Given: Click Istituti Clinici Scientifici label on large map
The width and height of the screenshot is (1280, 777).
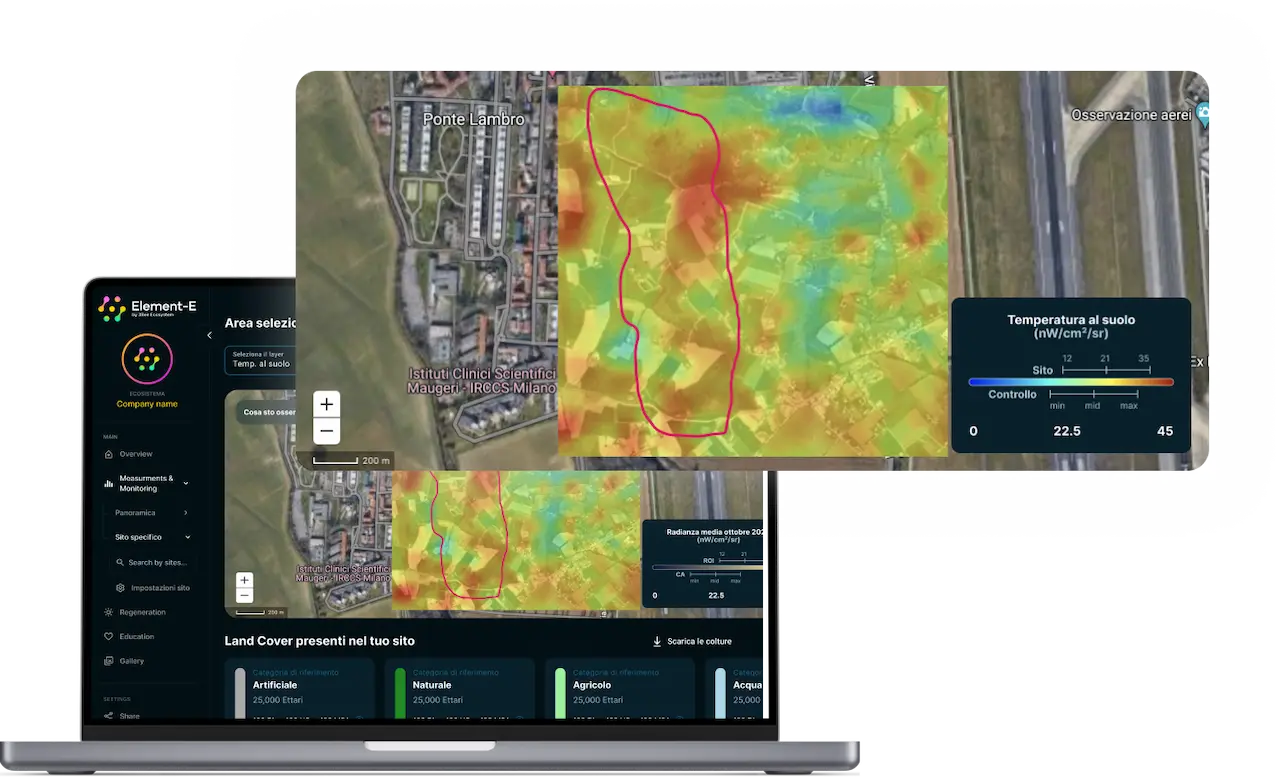Looking at the screenshot, I should [482, 380].
